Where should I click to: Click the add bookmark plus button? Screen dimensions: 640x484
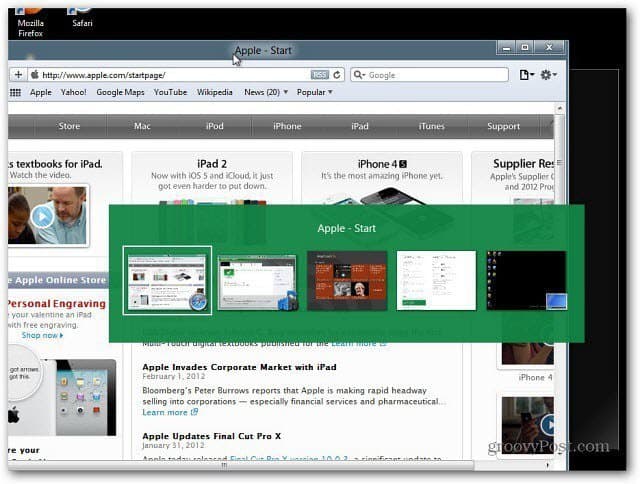[x=18, y=75]
